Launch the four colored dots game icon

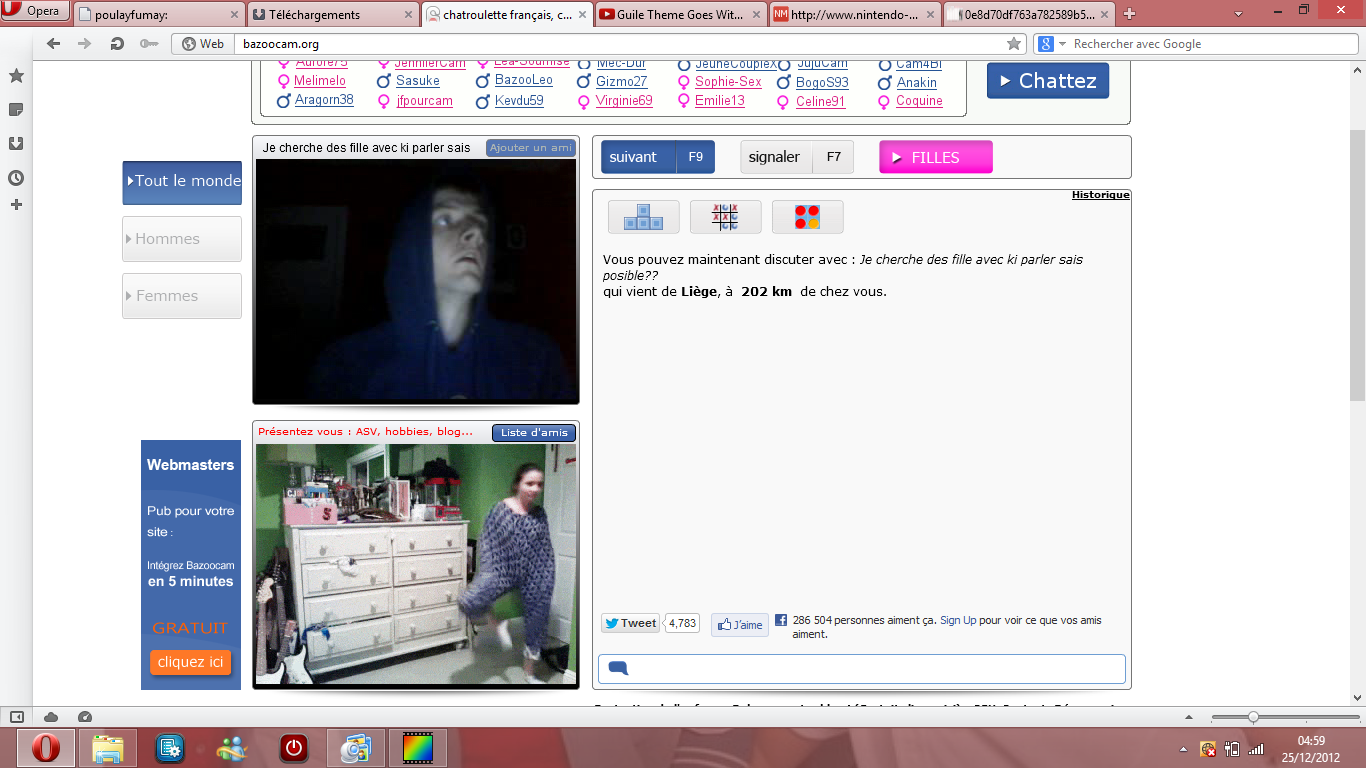(807, 217)
